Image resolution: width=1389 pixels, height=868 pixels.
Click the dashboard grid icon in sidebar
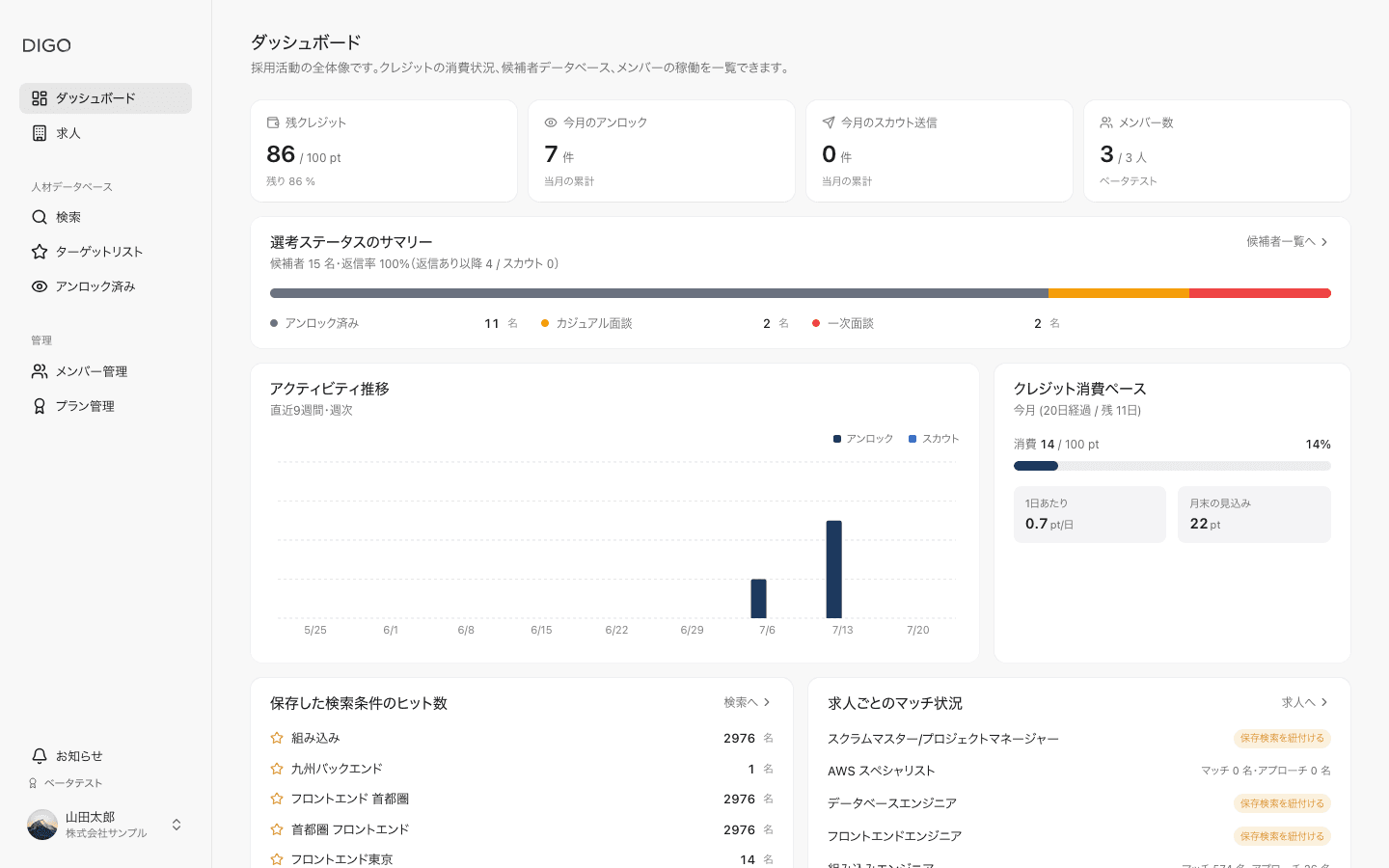tap(40, 98)
